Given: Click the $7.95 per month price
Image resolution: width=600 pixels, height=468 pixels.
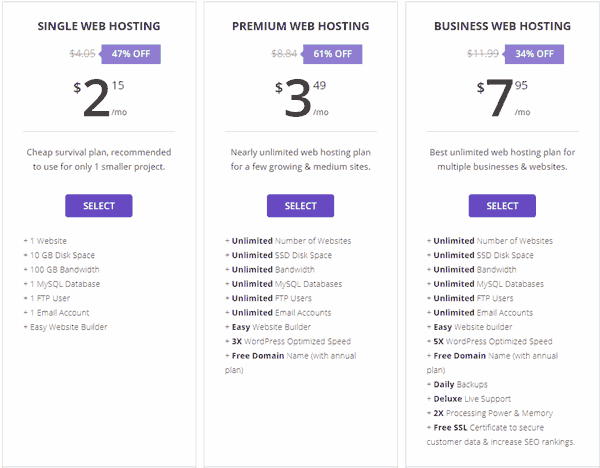Looking at the screenshot, I should click(x=502, y=100).
